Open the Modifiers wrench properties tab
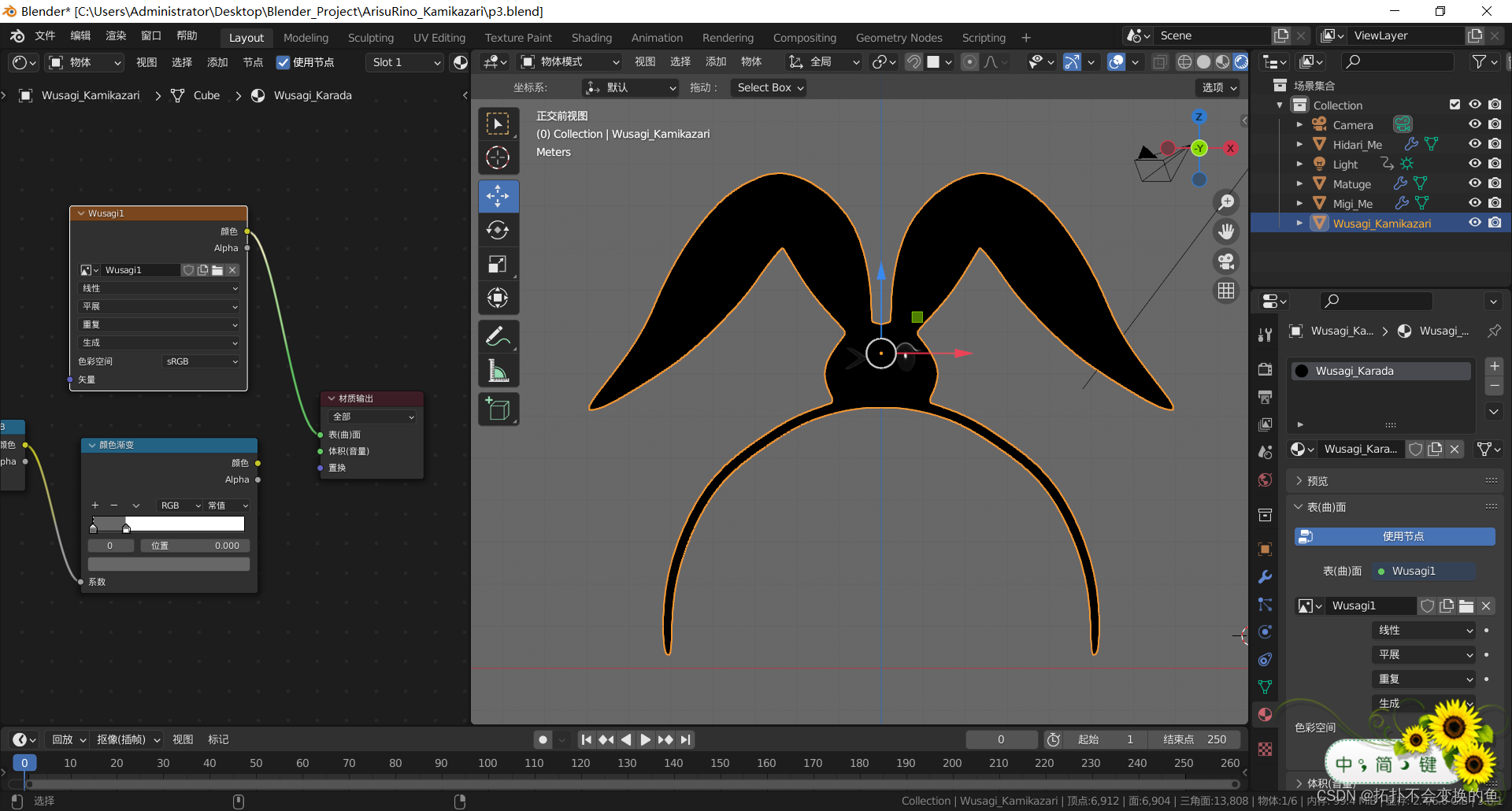Viewport: 1512px width, 811px height. 1265,577
